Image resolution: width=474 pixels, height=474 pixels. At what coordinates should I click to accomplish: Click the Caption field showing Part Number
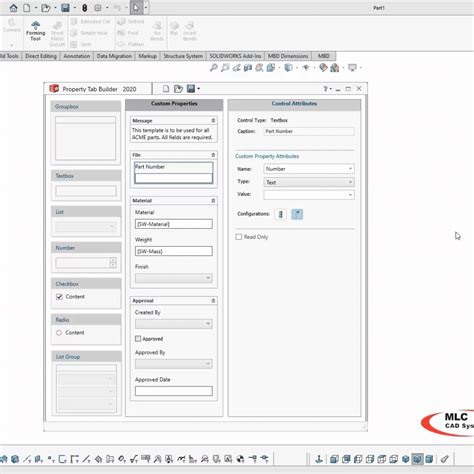click(x=309, y=131)
